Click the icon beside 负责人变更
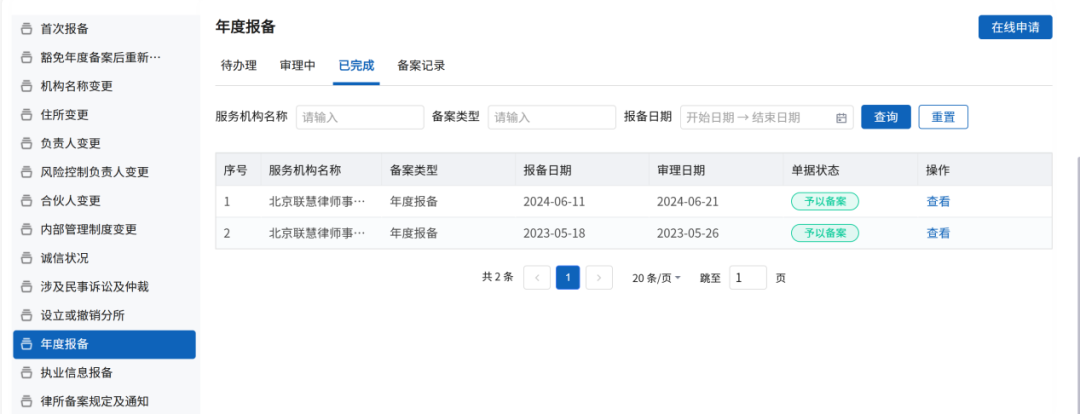This screenshot has width=1080, height=414. (27, 143)
